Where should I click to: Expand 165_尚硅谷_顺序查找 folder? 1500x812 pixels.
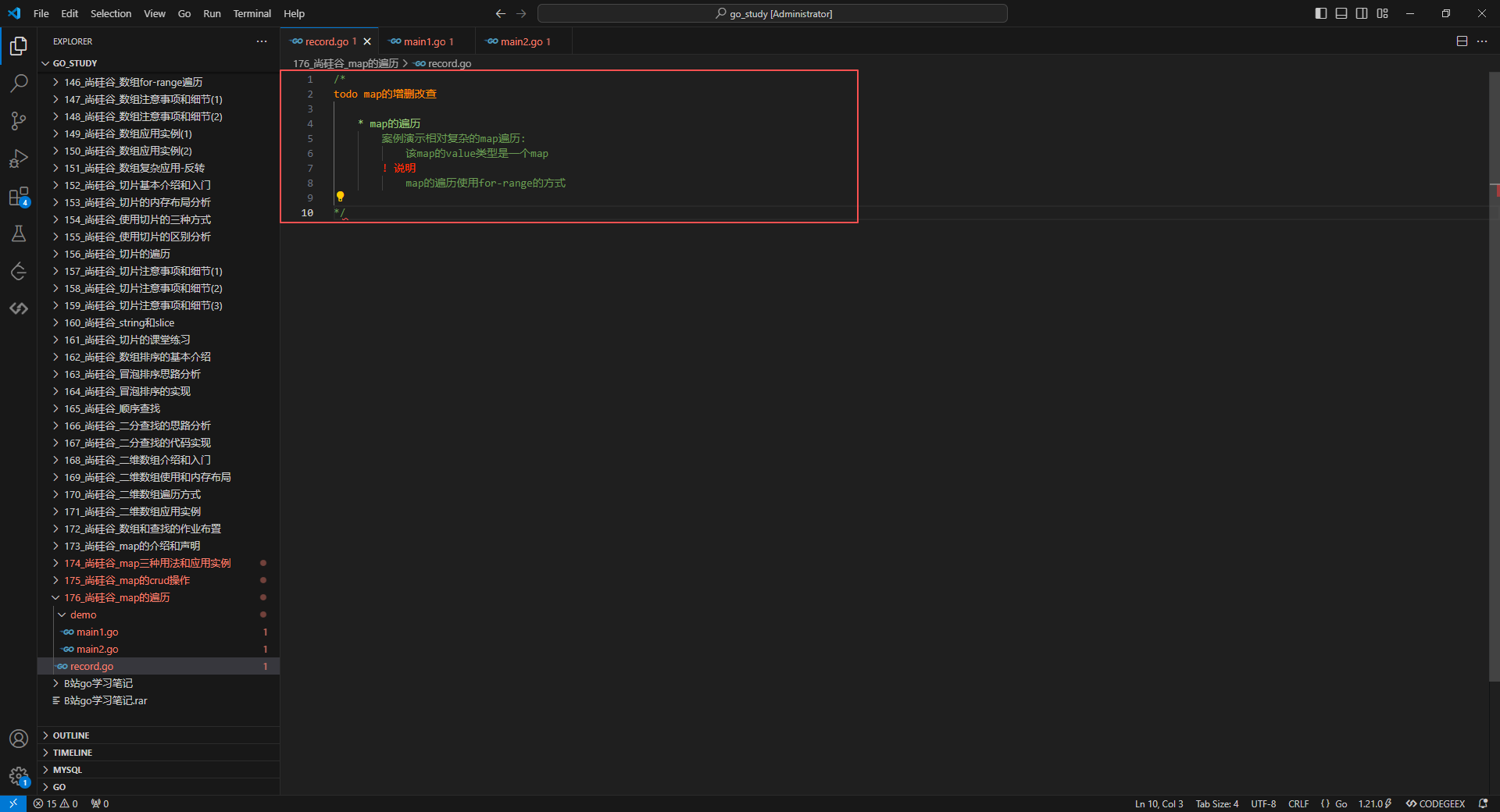coord(159,408)
